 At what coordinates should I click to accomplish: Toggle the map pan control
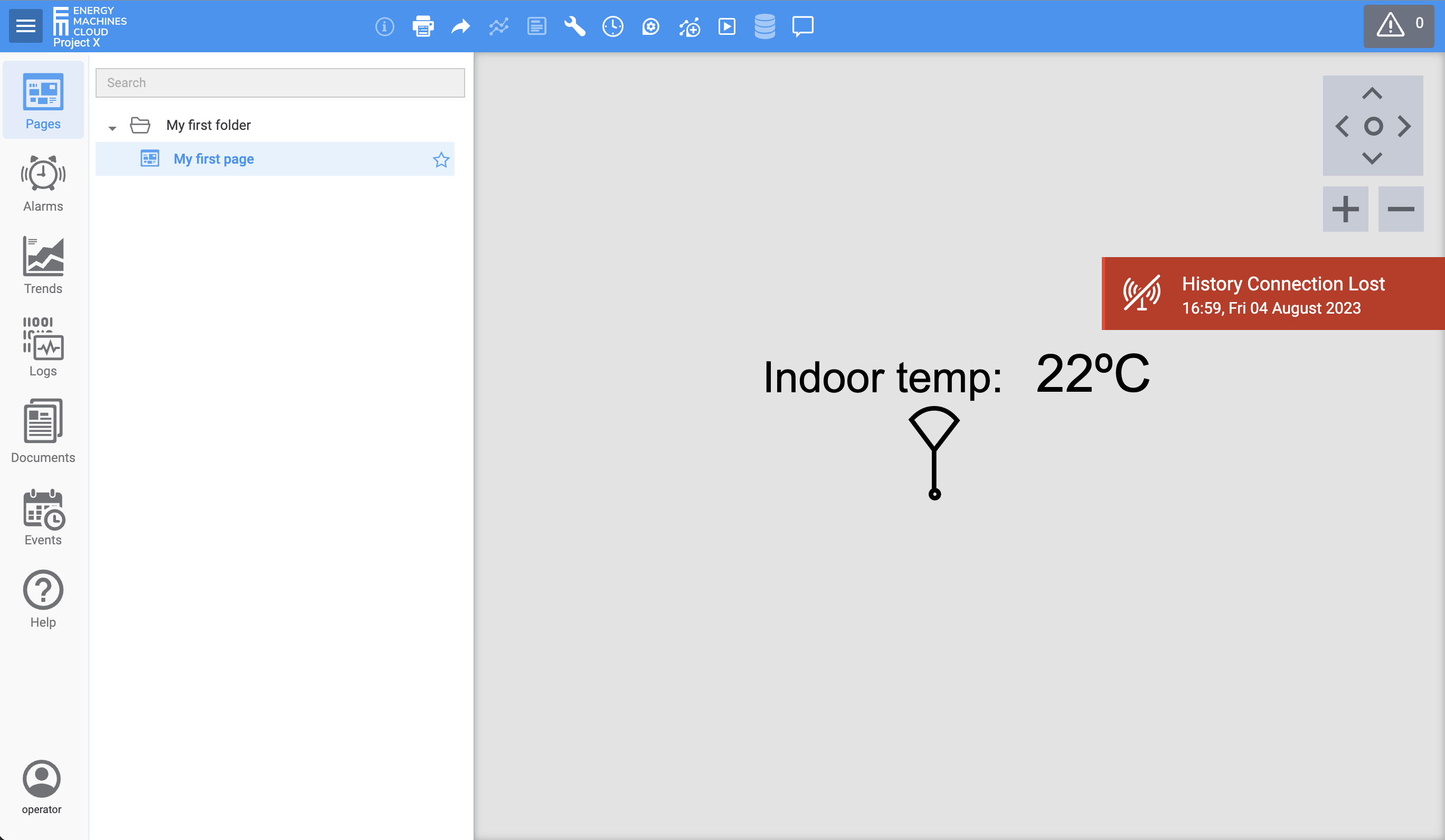pyautogui.click(x=1373, y=125)
